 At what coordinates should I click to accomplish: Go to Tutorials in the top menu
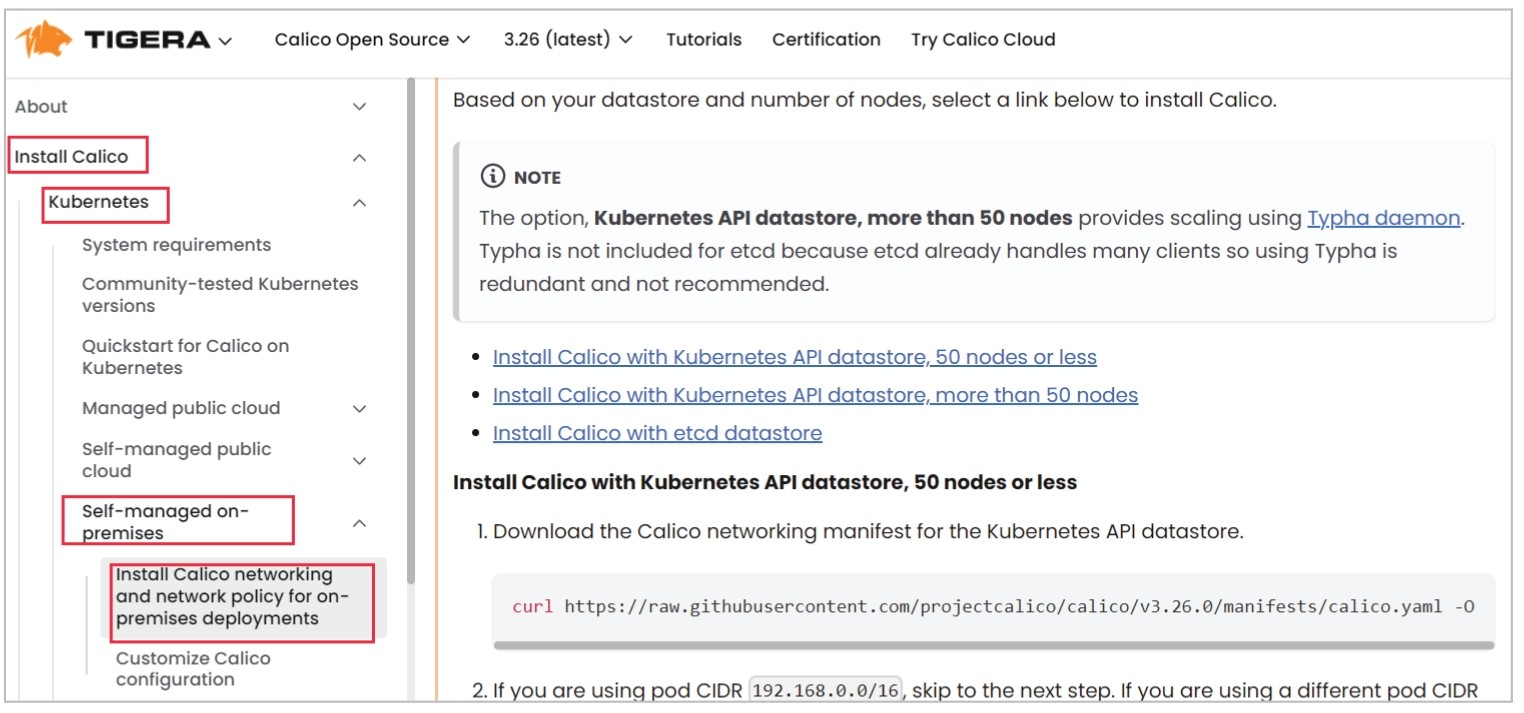point(704,40)
